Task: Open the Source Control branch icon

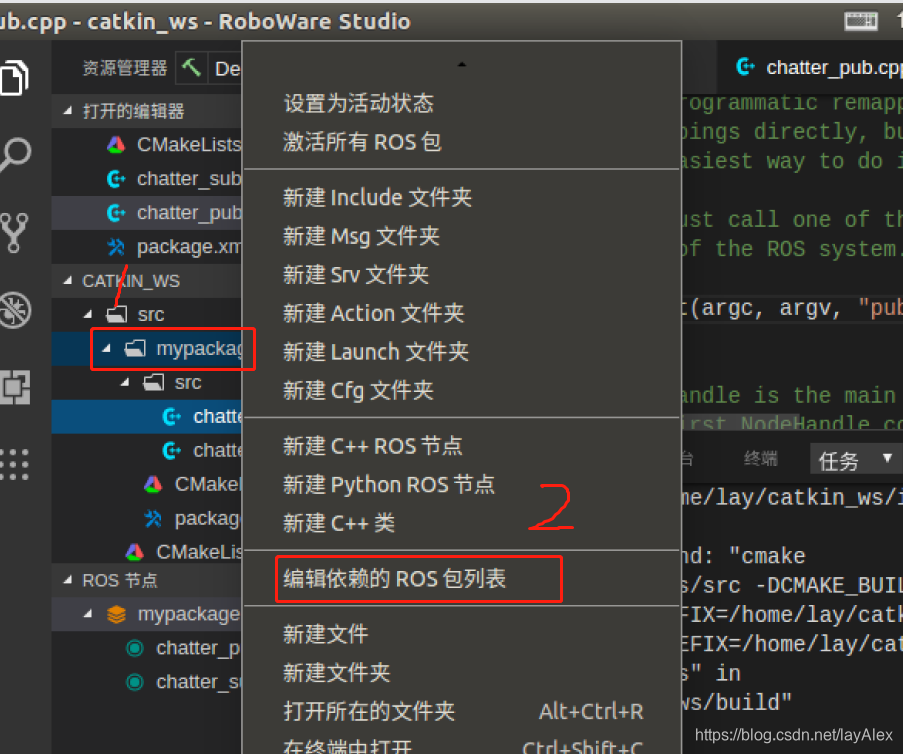Action: pyautogui.click(x=14, y=233)
